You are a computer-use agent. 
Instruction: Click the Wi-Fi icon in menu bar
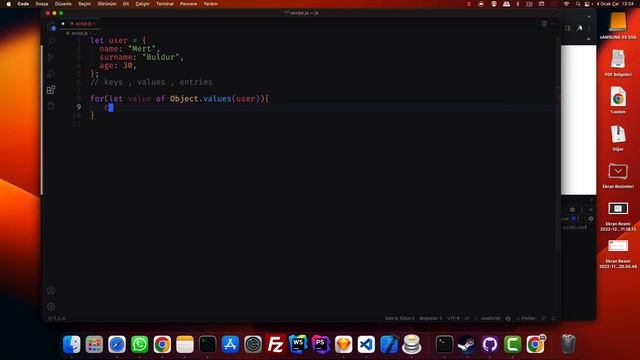coord(566,4)
